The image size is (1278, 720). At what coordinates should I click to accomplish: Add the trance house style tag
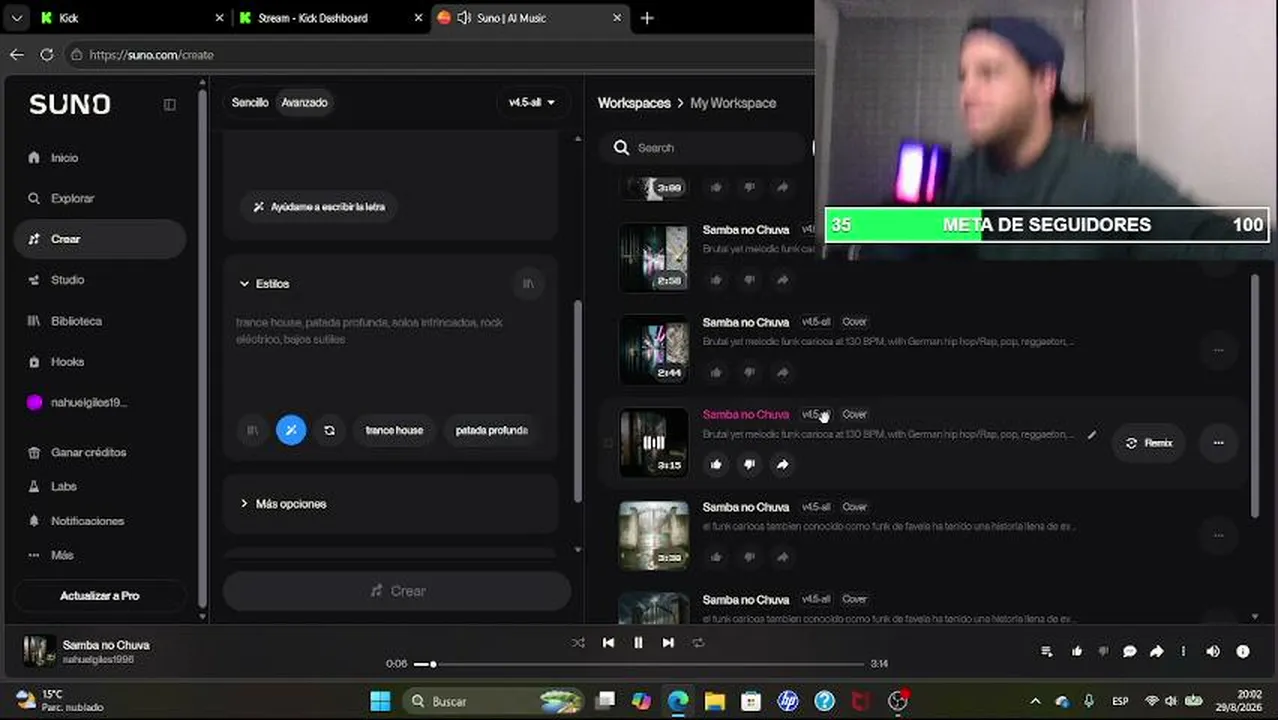point(394,430)
